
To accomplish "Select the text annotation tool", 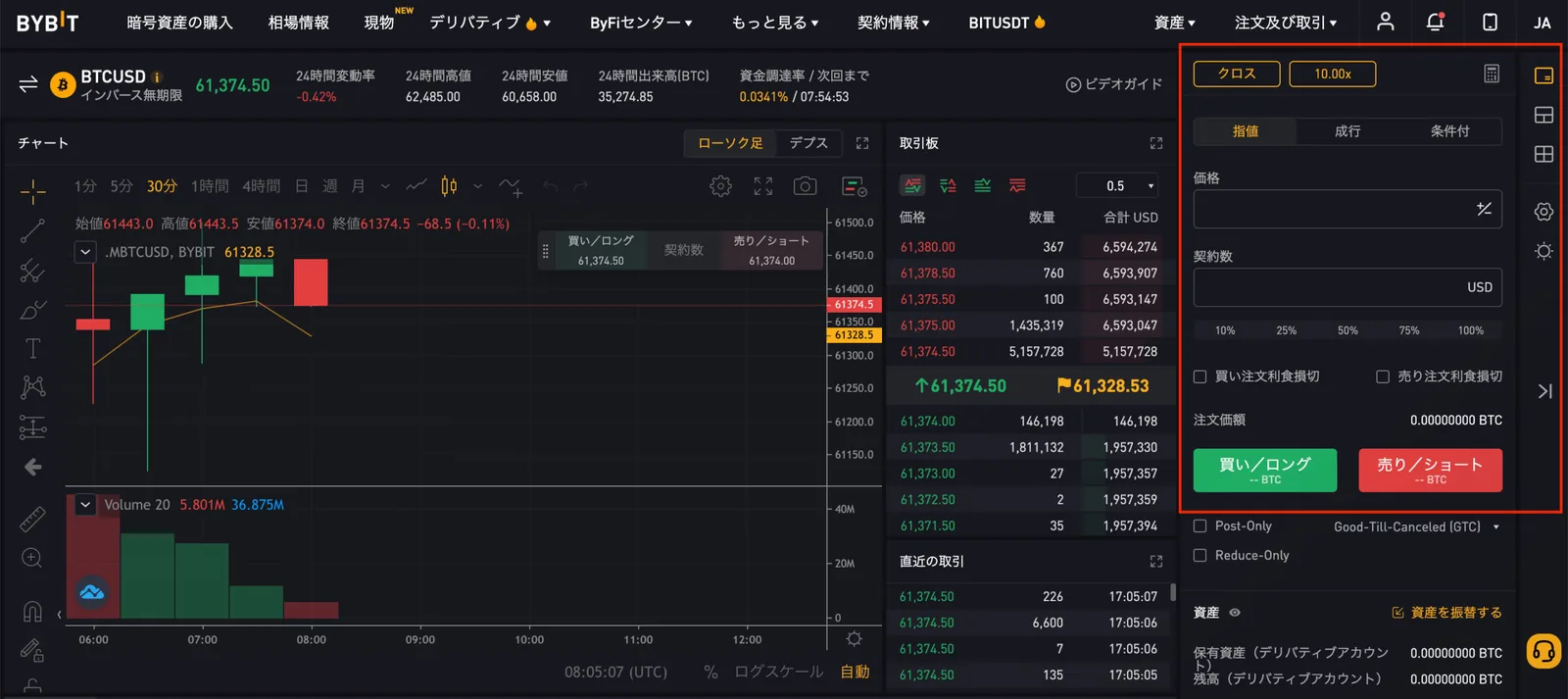I will 32,348.
